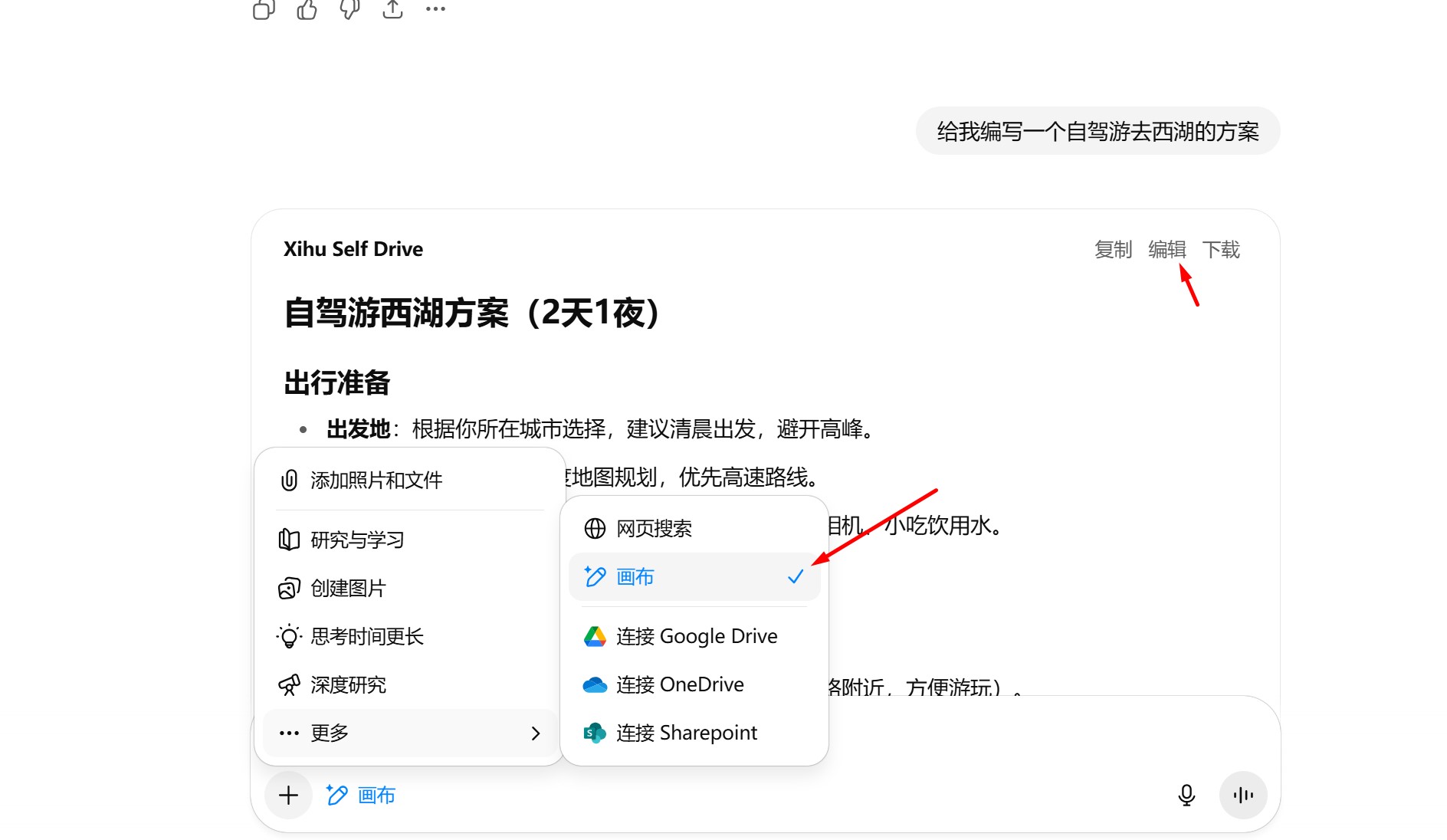Click the lightbulb icon next to 思考时间更长
This screenshot has height=840, width=1447.
289,636
